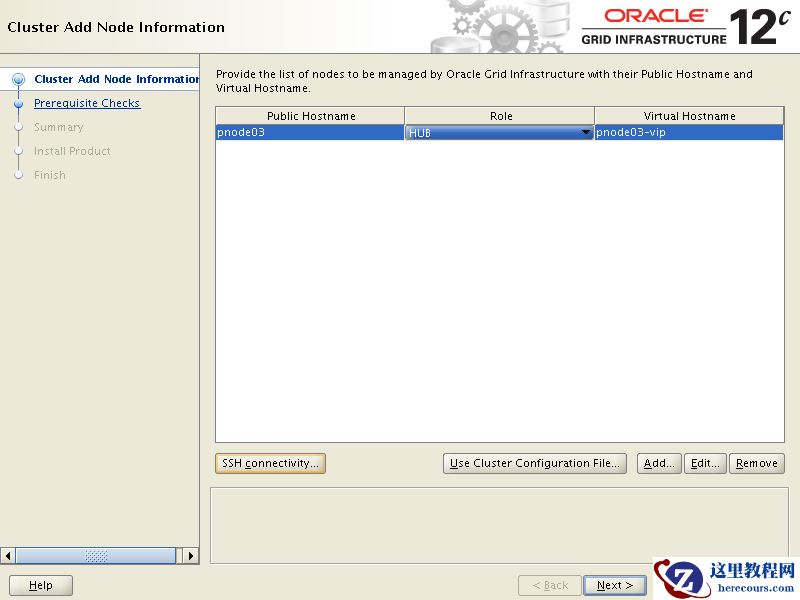Expand the HUB role dropdown
800x600 pixels.
tap(585, 133)
